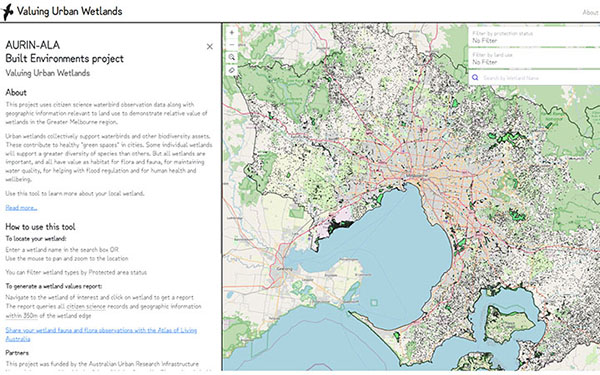The height and width of the screenshot is (375, 600).
Task: Click the bird logo icon in header
Action: [x=7, y=12]
